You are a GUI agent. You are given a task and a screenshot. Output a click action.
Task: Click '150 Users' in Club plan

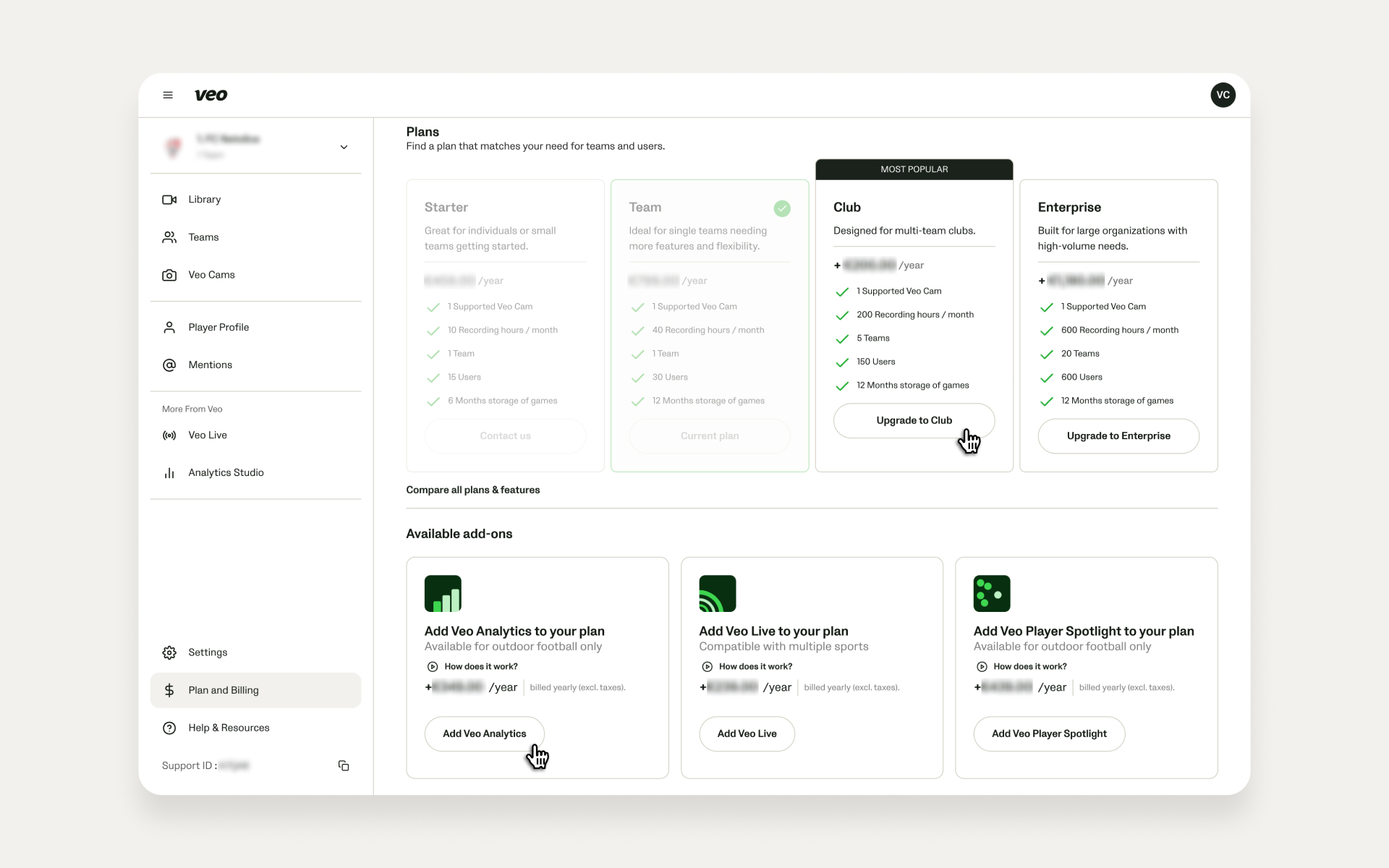click(876, 362)
